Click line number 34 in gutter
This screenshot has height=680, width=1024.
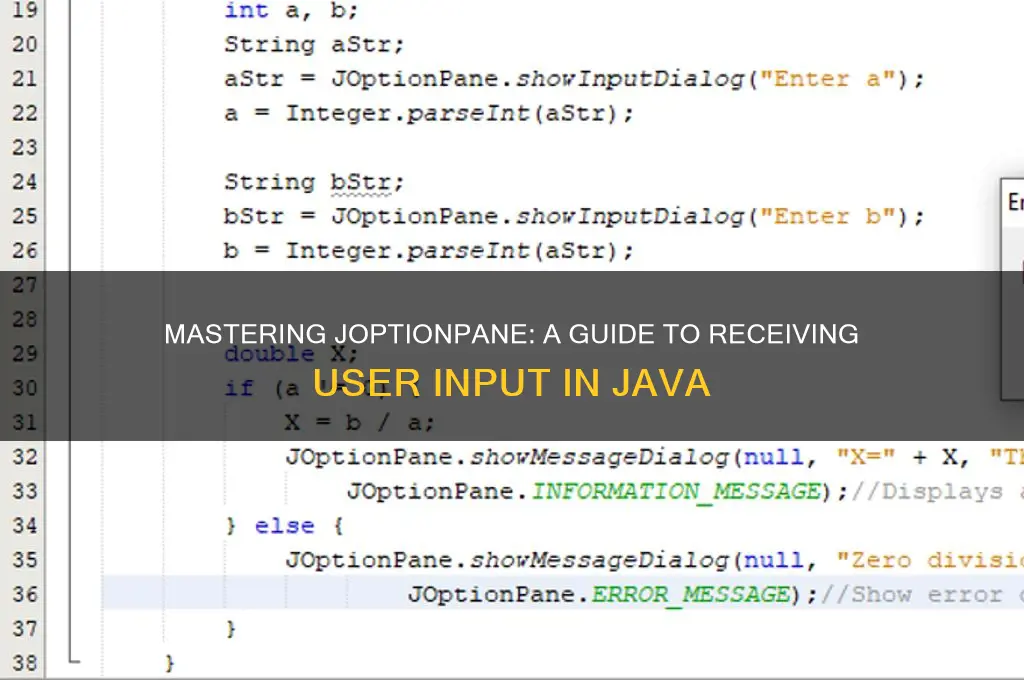25,525
